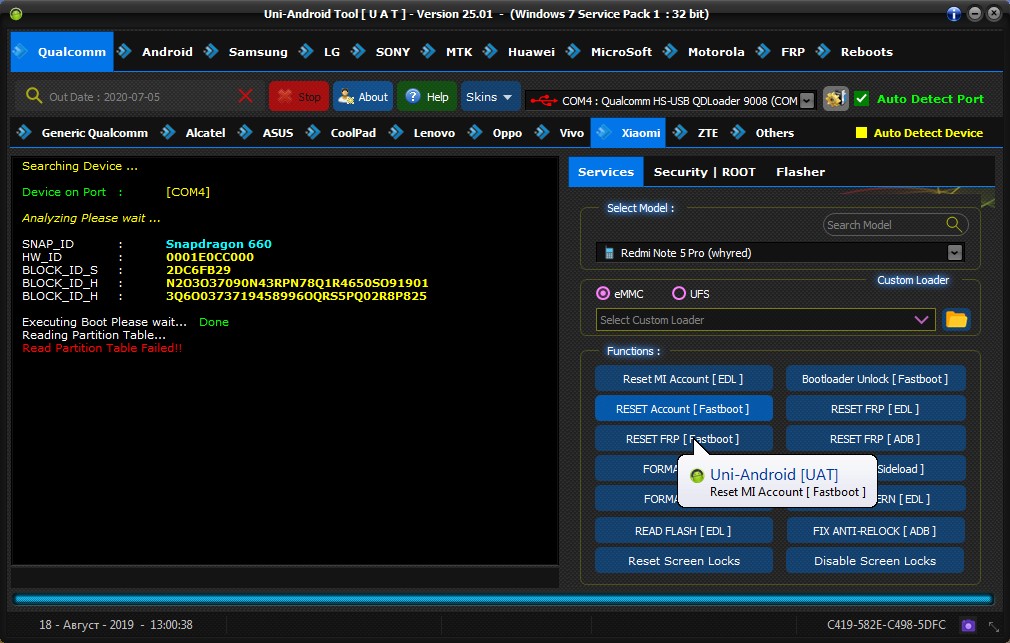Select the ASUS sub-tab
1010x643 pixels.
278,133
